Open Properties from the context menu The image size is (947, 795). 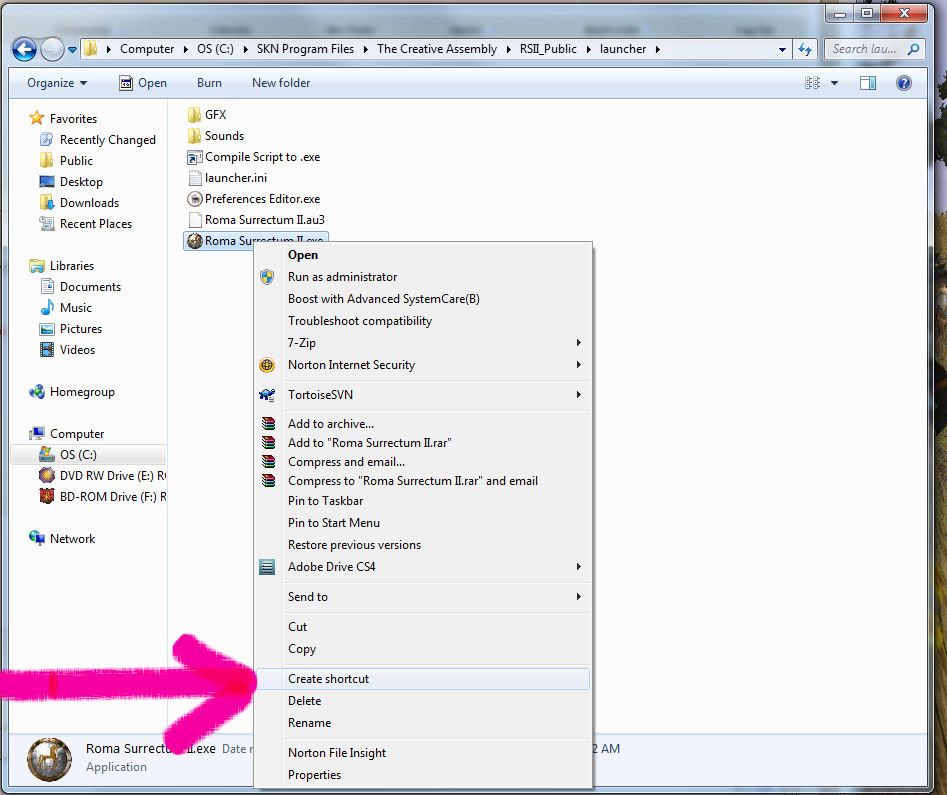tap(314, 775)
